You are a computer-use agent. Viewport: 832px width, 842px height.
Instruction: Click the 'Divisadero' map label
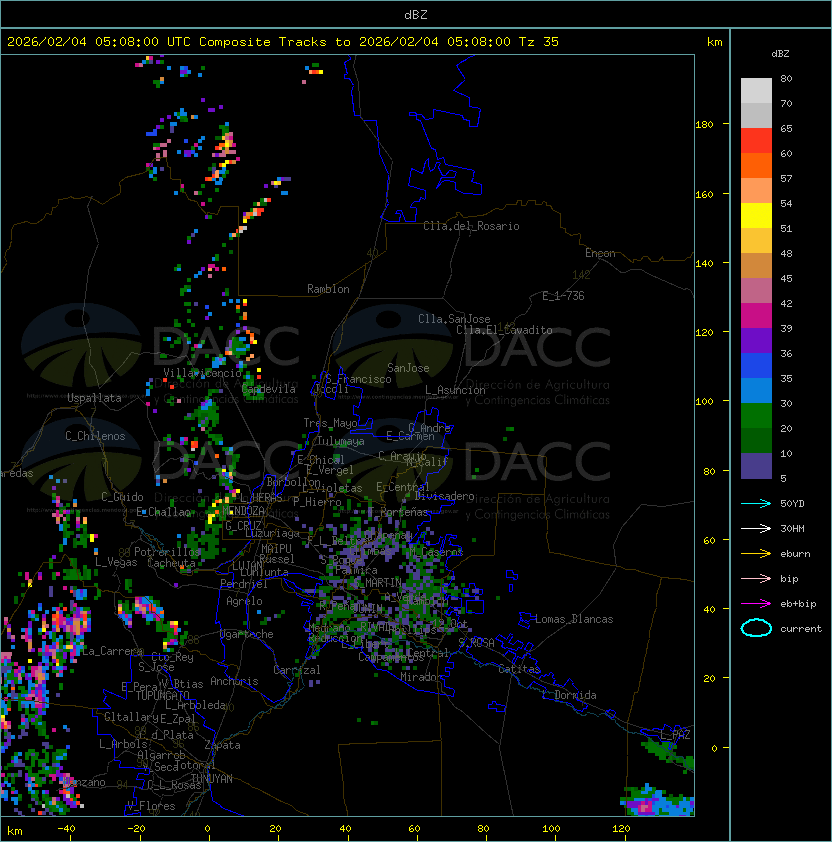pos(445,496)
